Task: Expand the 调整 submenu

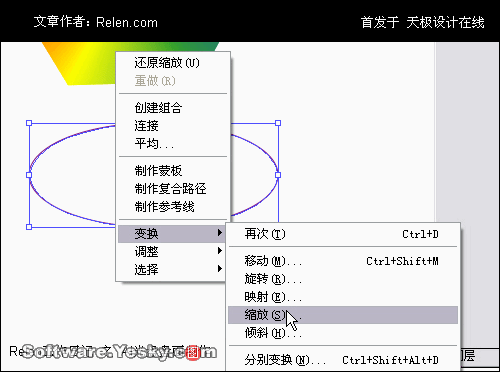Action: click(172, 251)
